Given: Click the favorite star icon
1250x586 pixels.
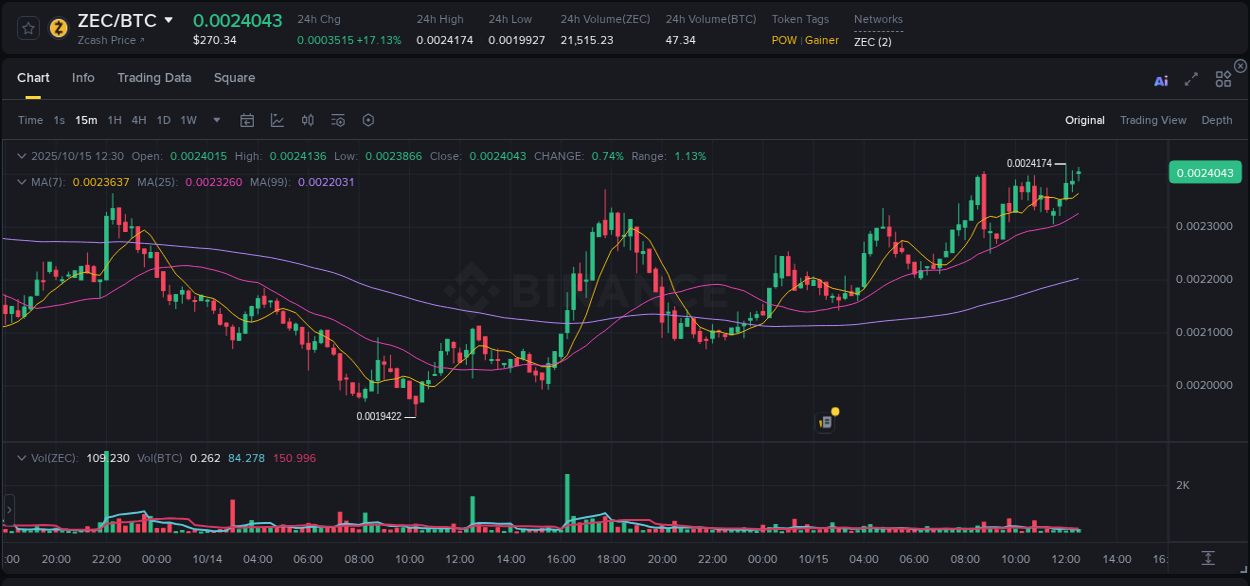Looking at the screenshot, I should click(26, 28).
